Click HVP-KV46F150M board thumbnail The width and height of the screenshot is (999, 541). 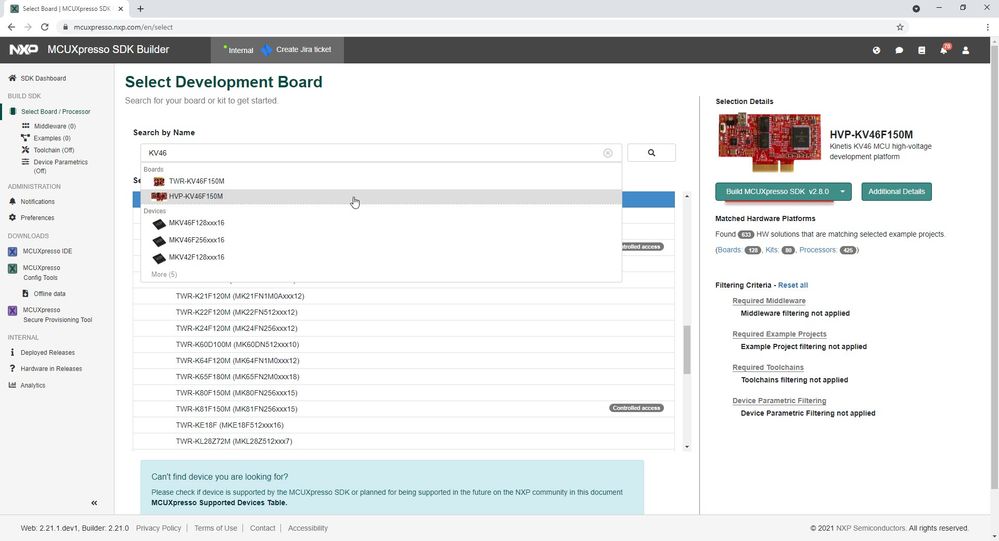pyautogui.click(x=770, y=143)
